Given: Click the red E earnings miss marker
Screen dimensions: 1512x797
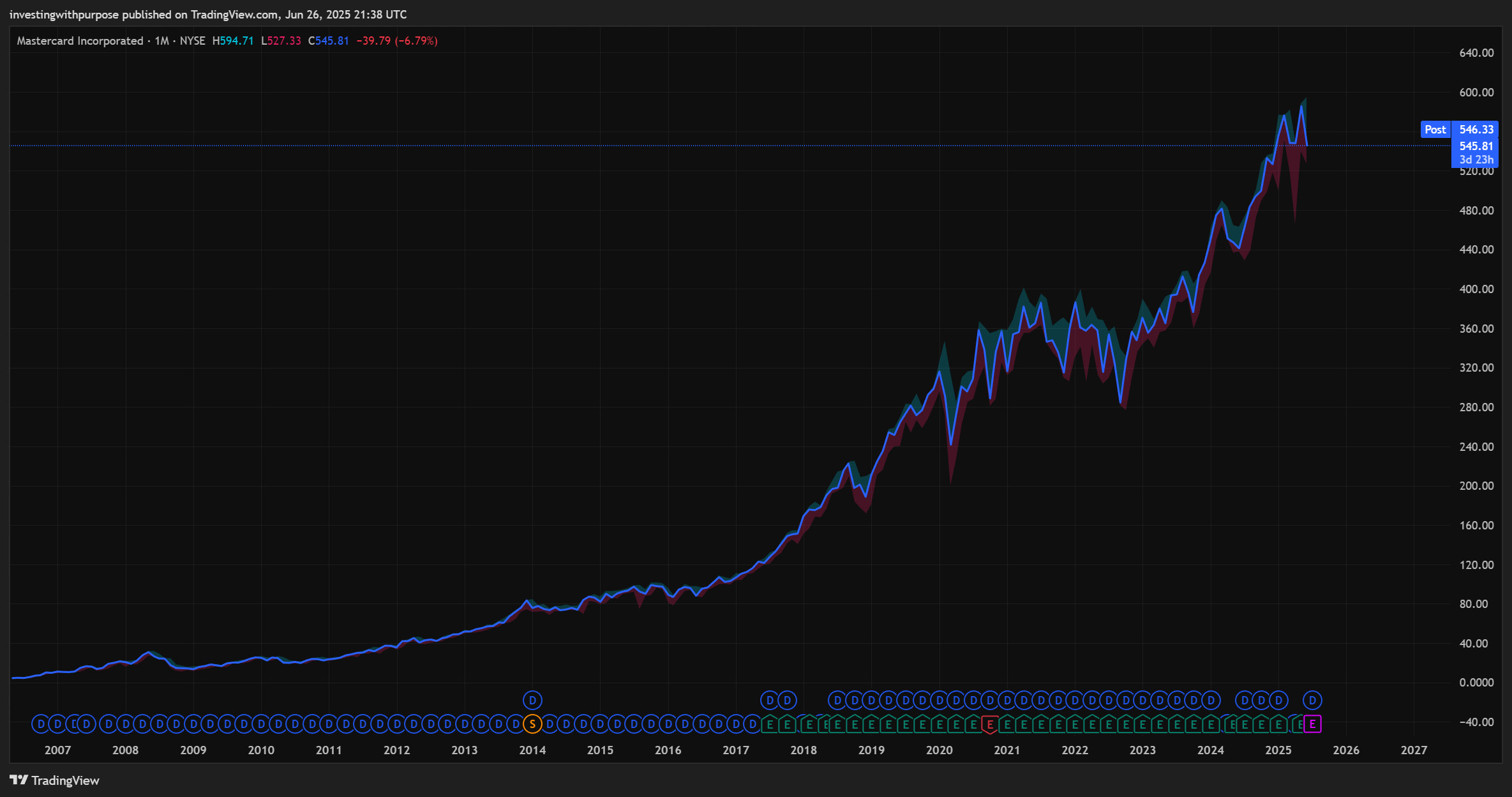Looking at the screenshot, I should (x=990, y=724).
